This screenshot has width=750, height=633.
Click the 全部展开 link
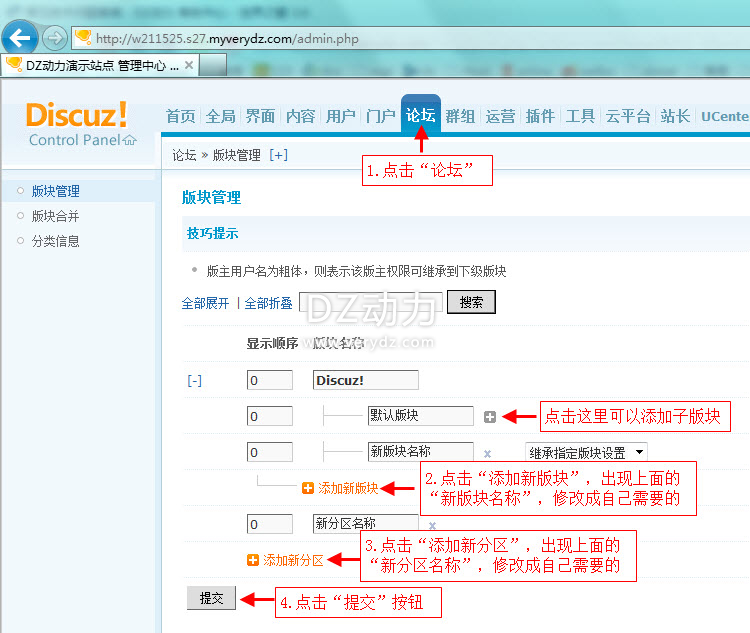pos(205,303)
